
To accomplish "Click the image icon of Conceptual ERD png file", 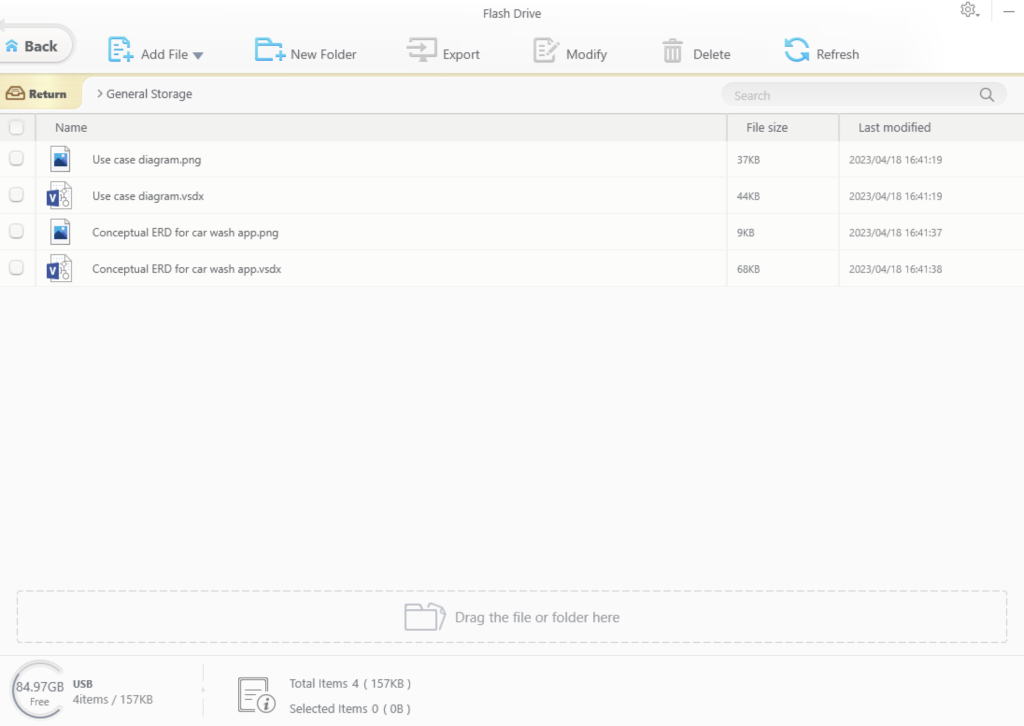I will pyautogui.click(x=60, y=232).
